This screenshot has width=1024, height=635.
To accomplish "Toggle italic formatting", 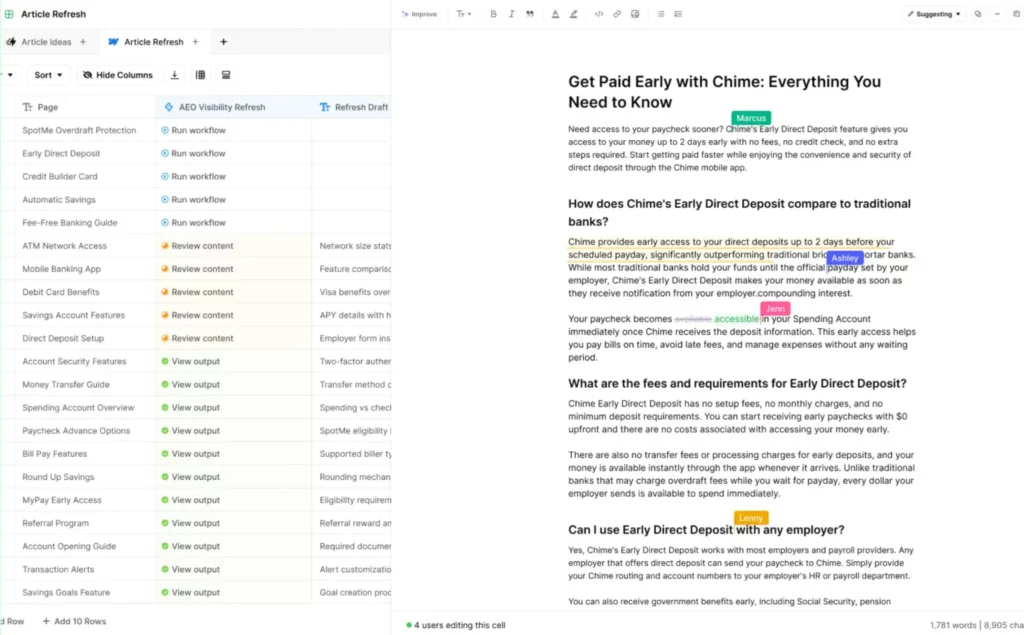I will (x=511, y=14).
